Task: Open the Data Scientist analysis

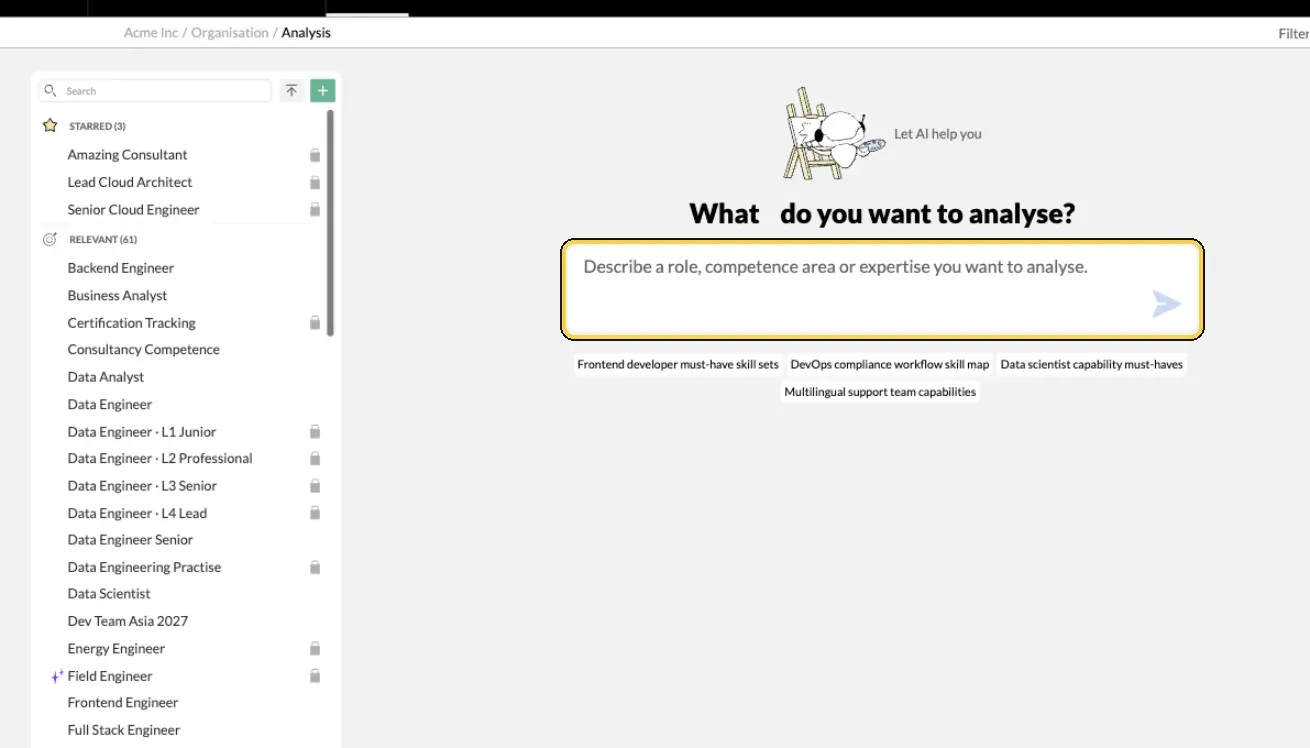Action: coord(109,594)
